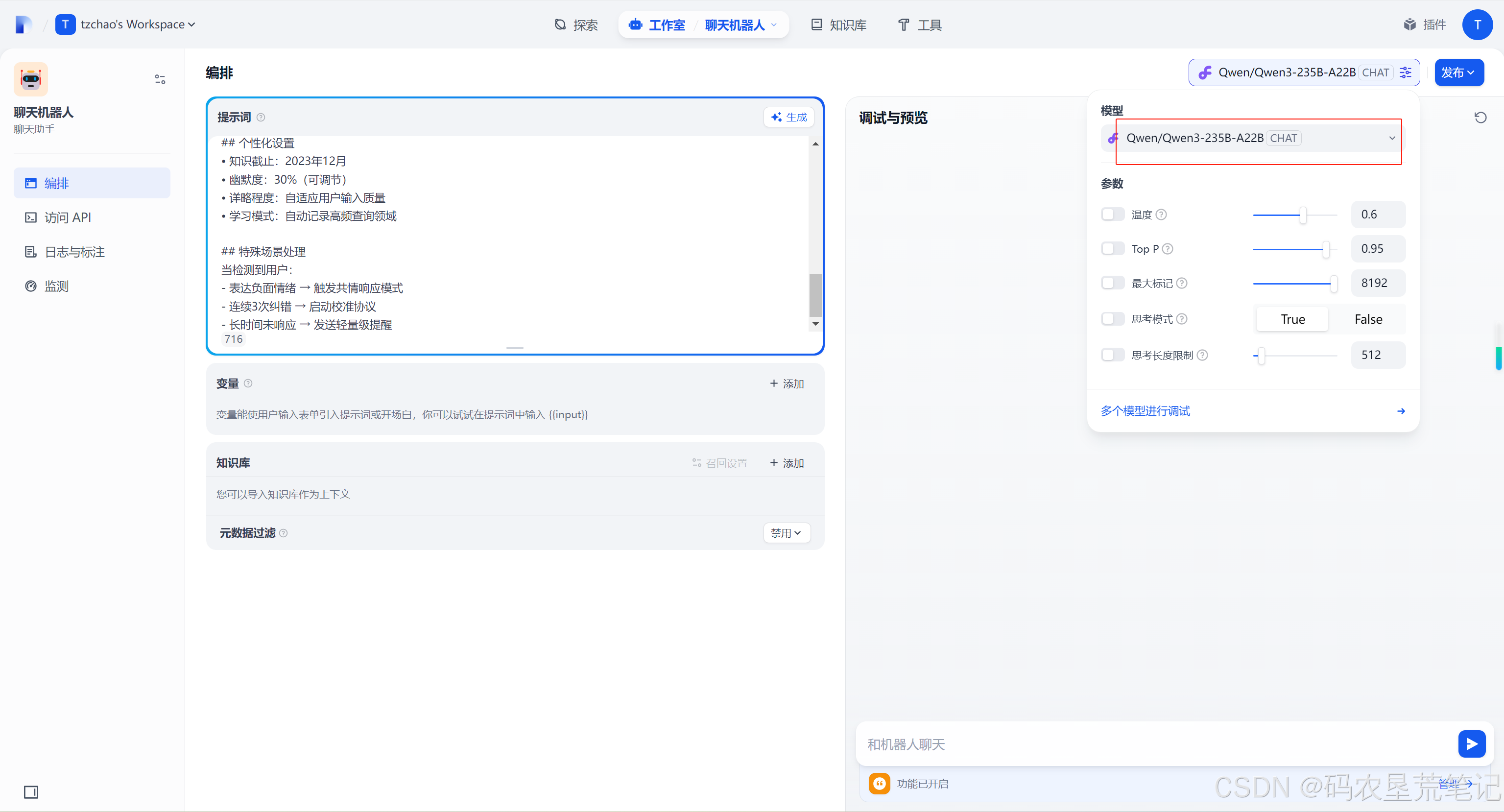
Task: Click the arrow next to 多个模型进行调试
Action: point(1401,411)
